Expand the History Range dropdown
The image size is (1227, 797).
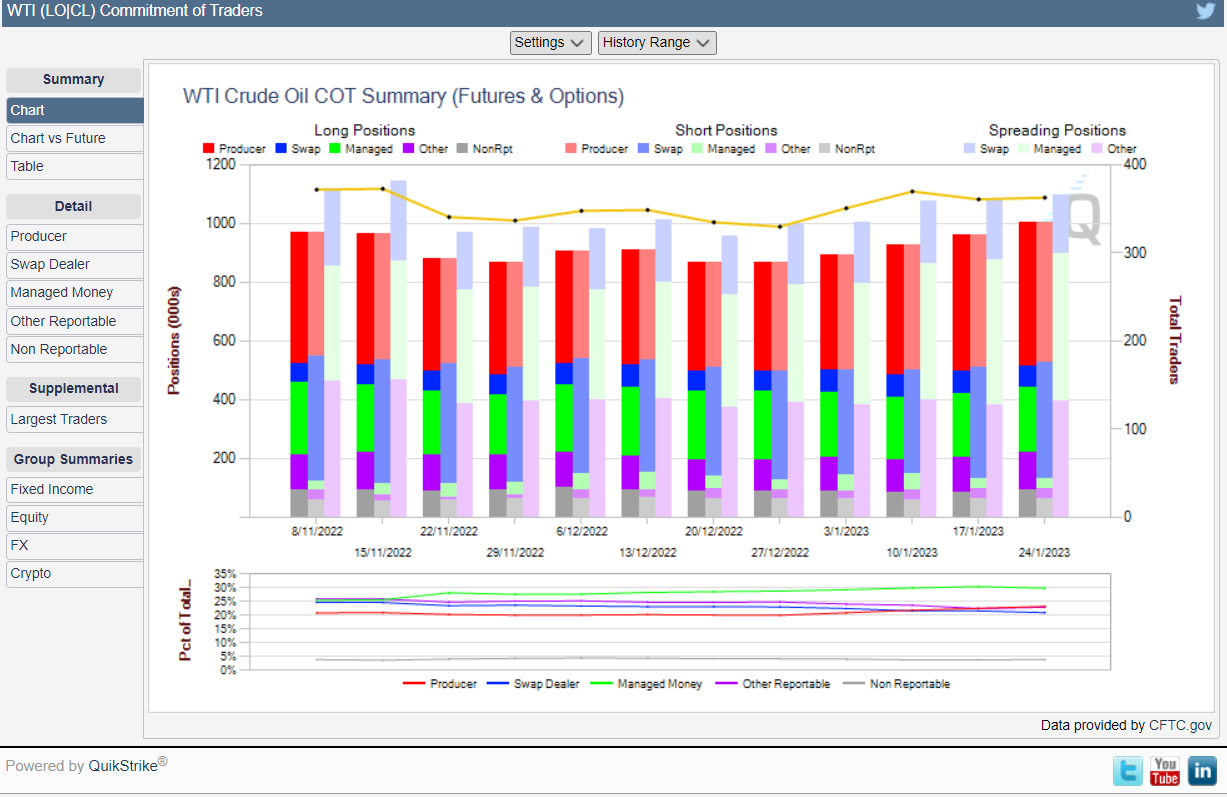(657, 43)
